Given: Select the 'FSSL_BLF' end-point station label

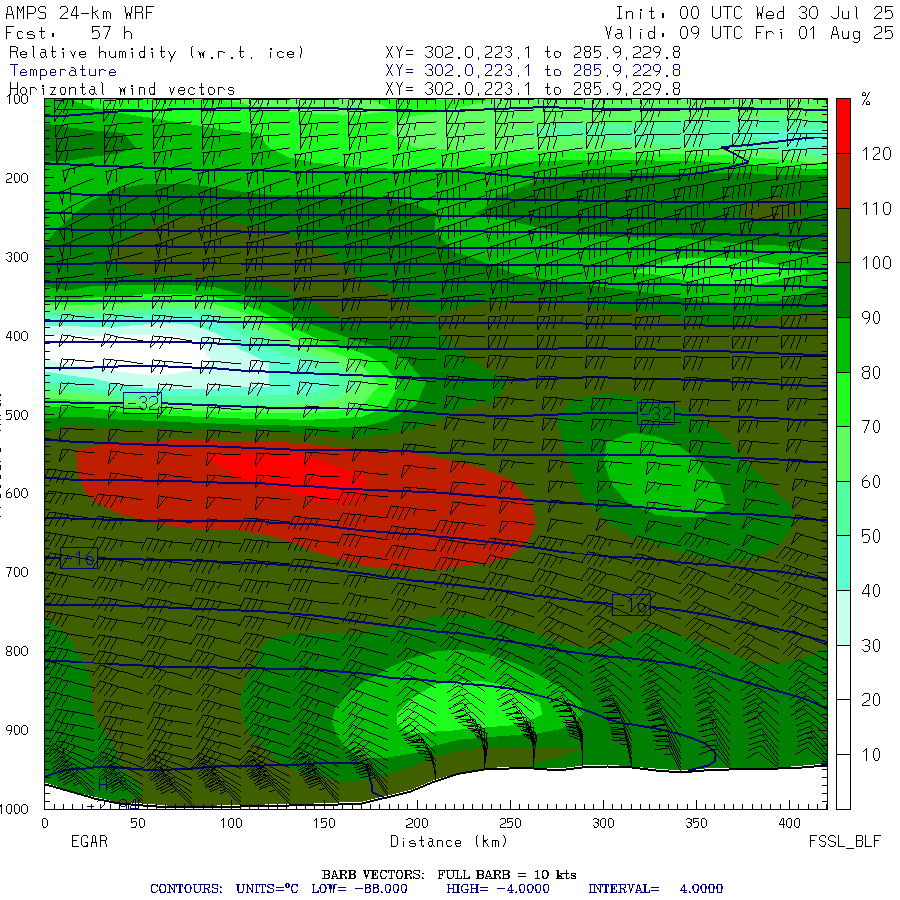Looking at the screenshot, I should pos(844,842).
